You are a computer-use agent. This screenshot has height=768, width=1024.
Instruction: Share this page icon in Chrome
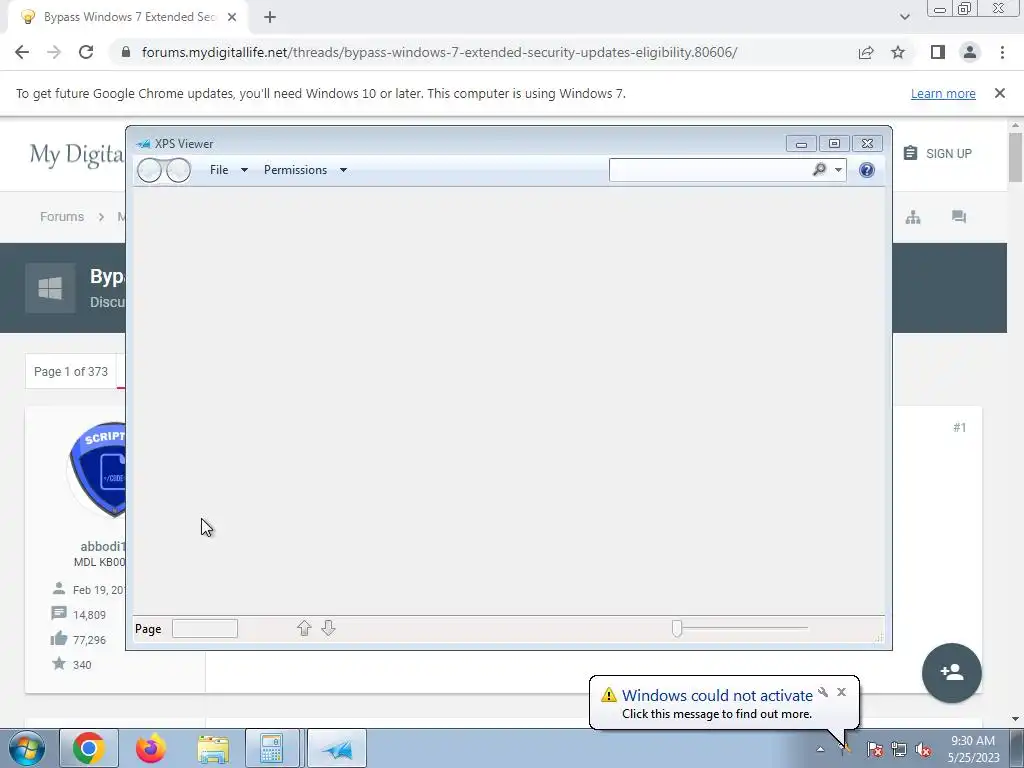click(866, 52)
